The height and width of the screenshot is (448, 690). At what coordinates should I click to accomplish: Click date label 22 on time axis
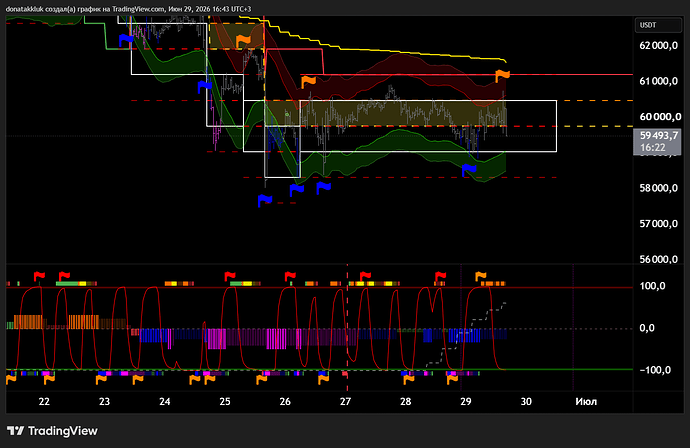[x=44, y=401]
